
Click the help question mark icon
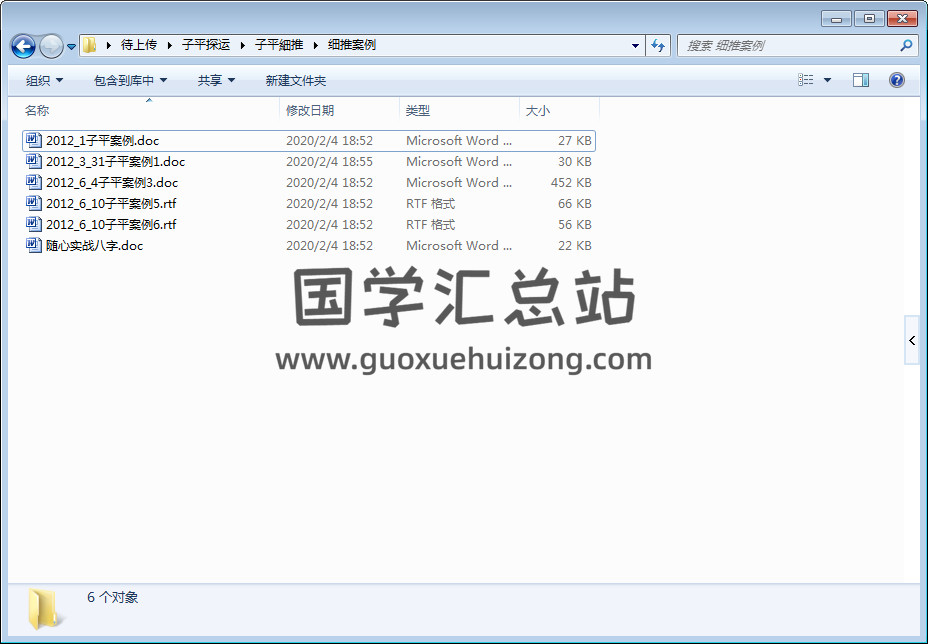click(x=897, y=80)
